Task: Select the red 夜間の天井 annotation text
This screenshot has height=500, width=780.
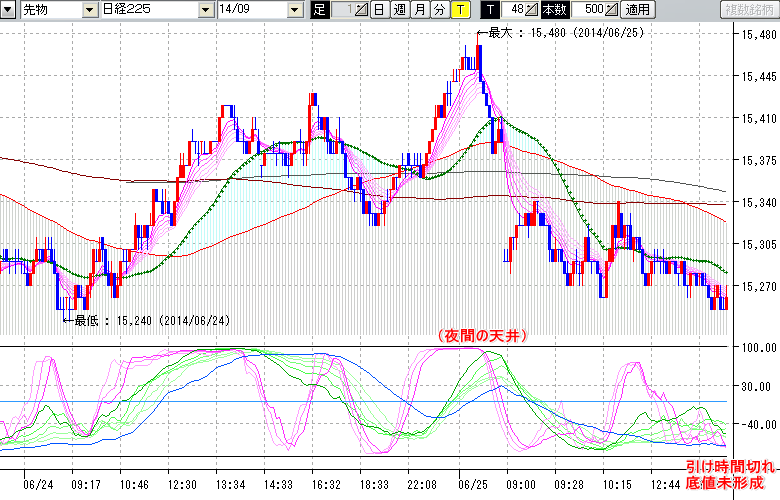Action: [x=482, y=335]
